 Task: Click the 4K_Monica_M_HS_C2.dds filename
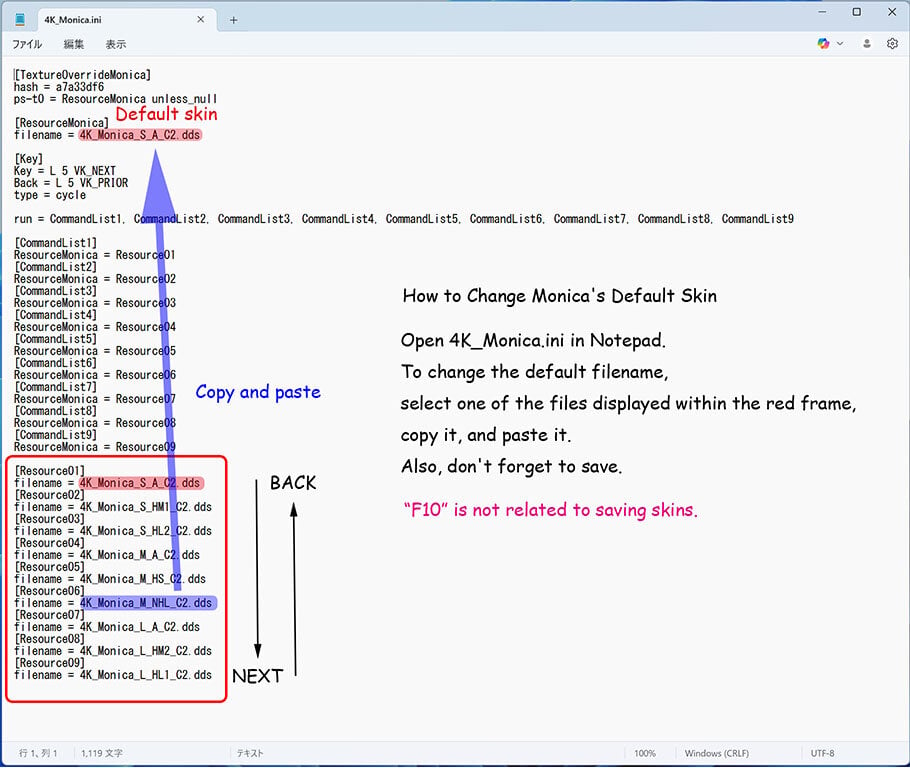coord(143,579)
